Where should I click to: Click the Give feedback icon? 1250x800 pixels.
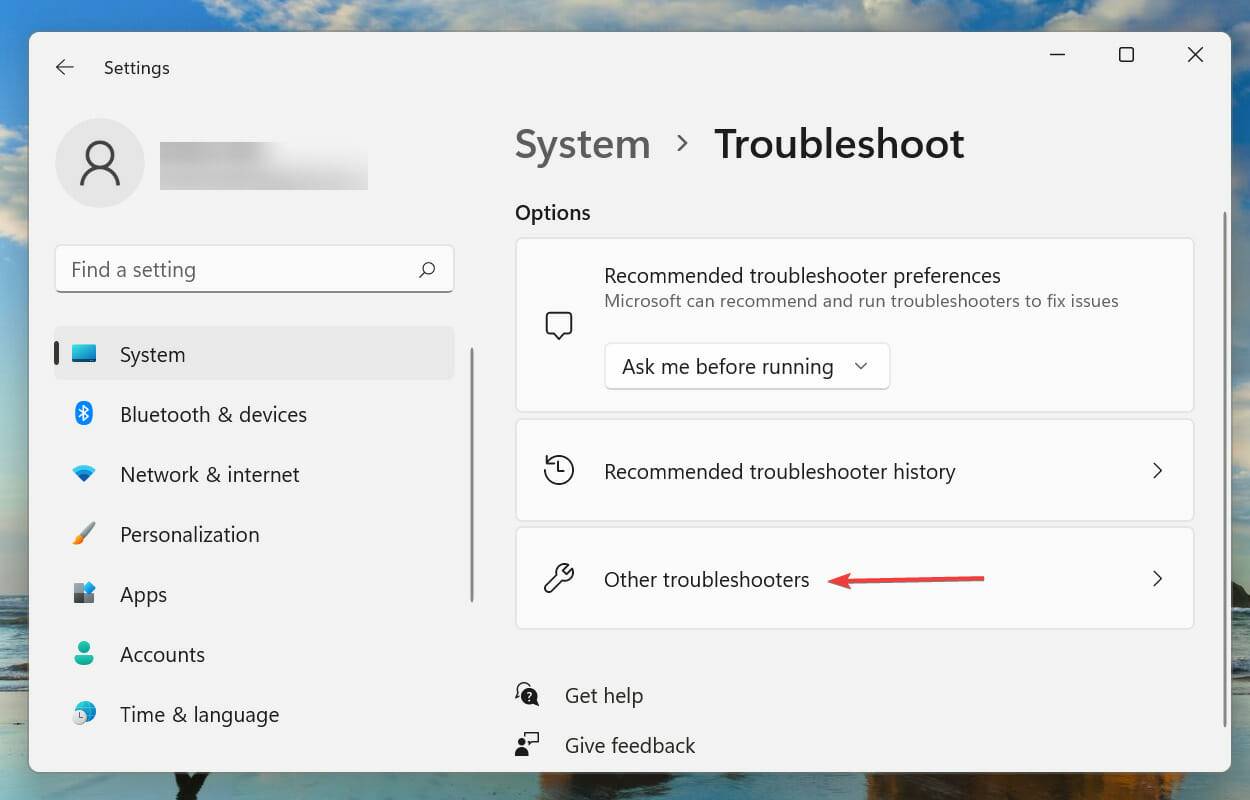pos(527,744)
